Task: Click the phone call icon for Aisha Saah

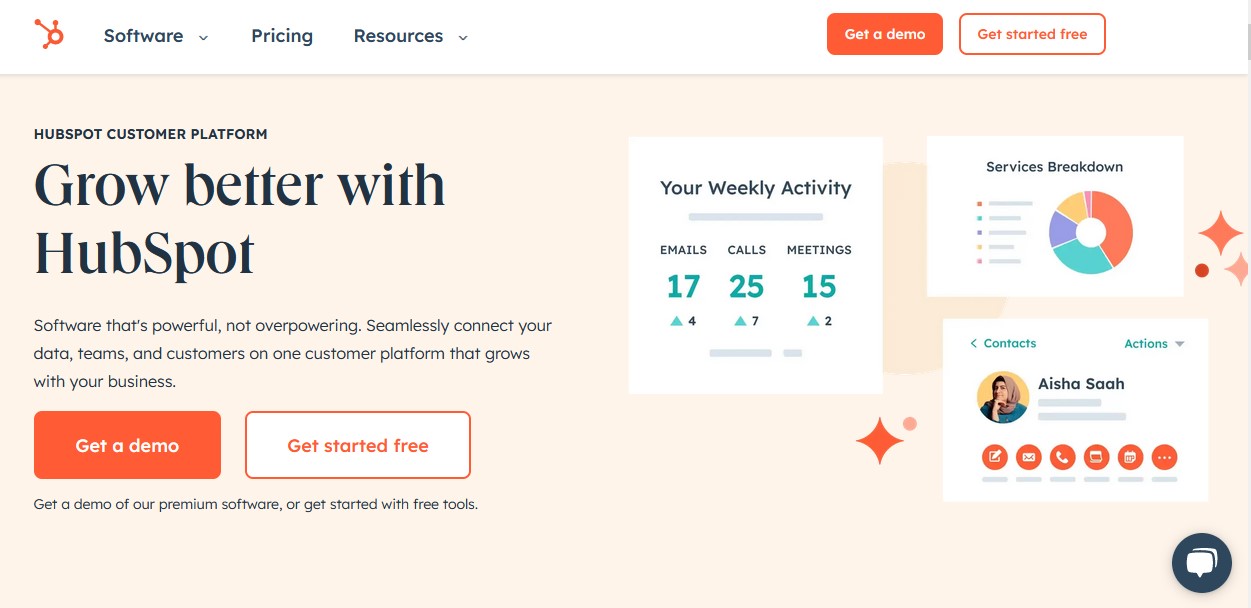Action: tap(1062, 457)
